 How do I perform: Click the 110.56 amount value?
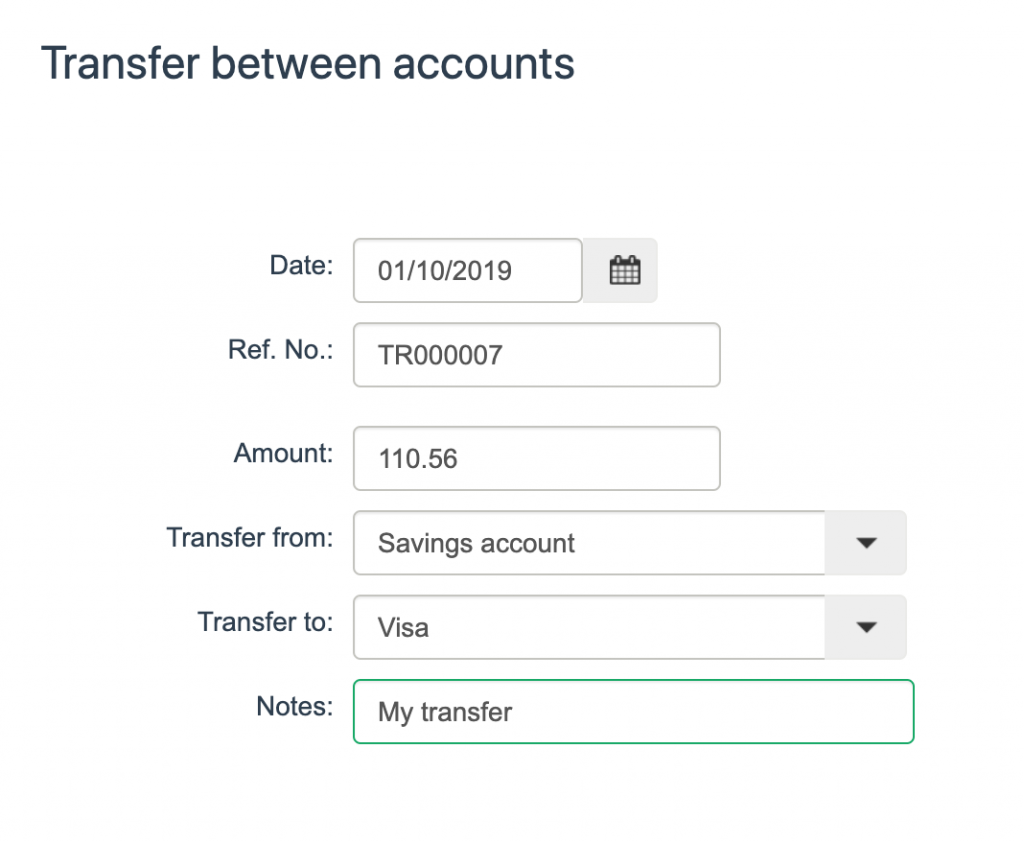coord(418,459)
